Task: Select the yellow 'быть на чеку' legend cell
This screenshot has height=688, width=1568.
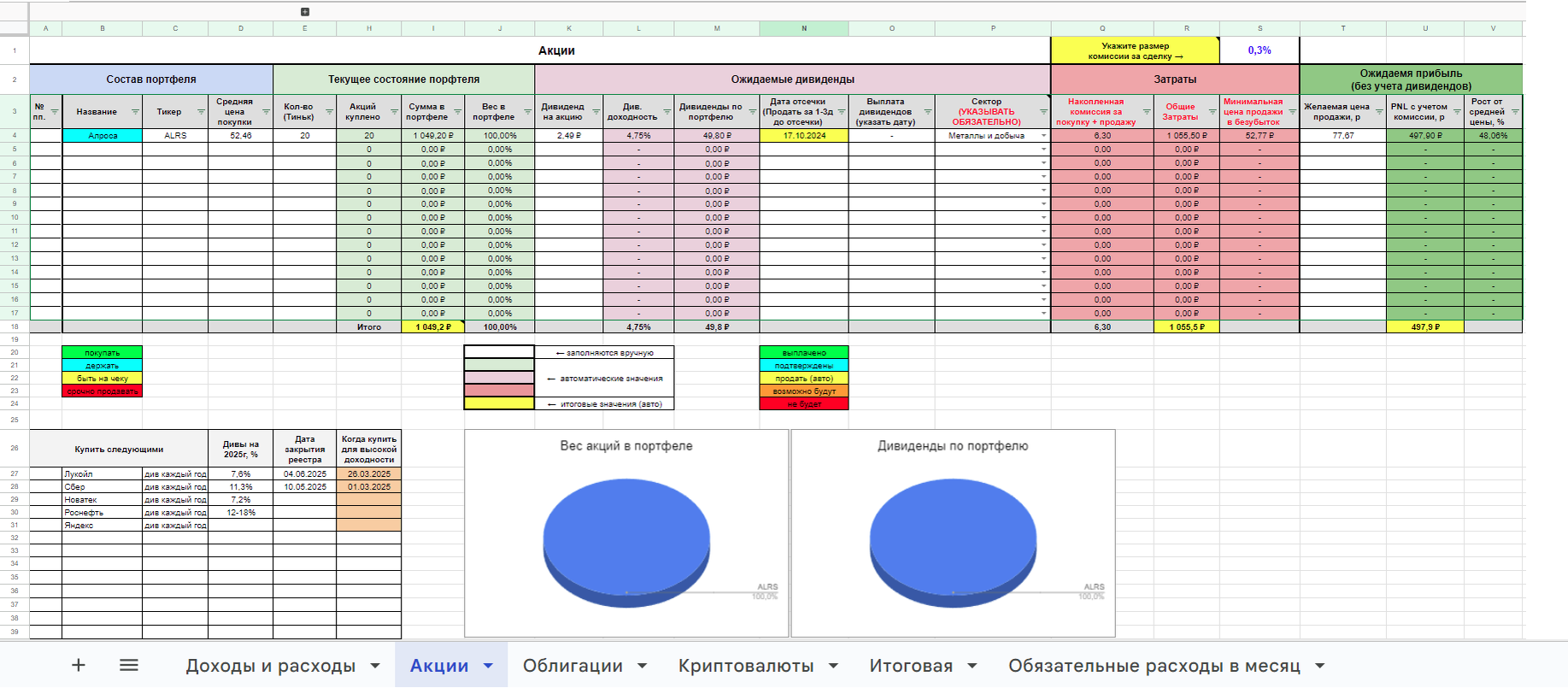Action: 103,378
